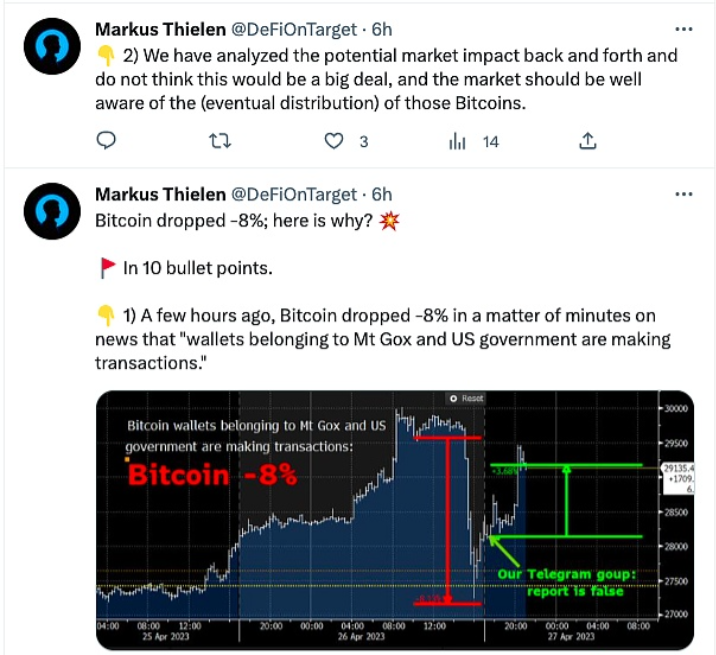Open view analytics bar-chart icon on top tweet
716x655 pixels.
(x=458, y=141)
